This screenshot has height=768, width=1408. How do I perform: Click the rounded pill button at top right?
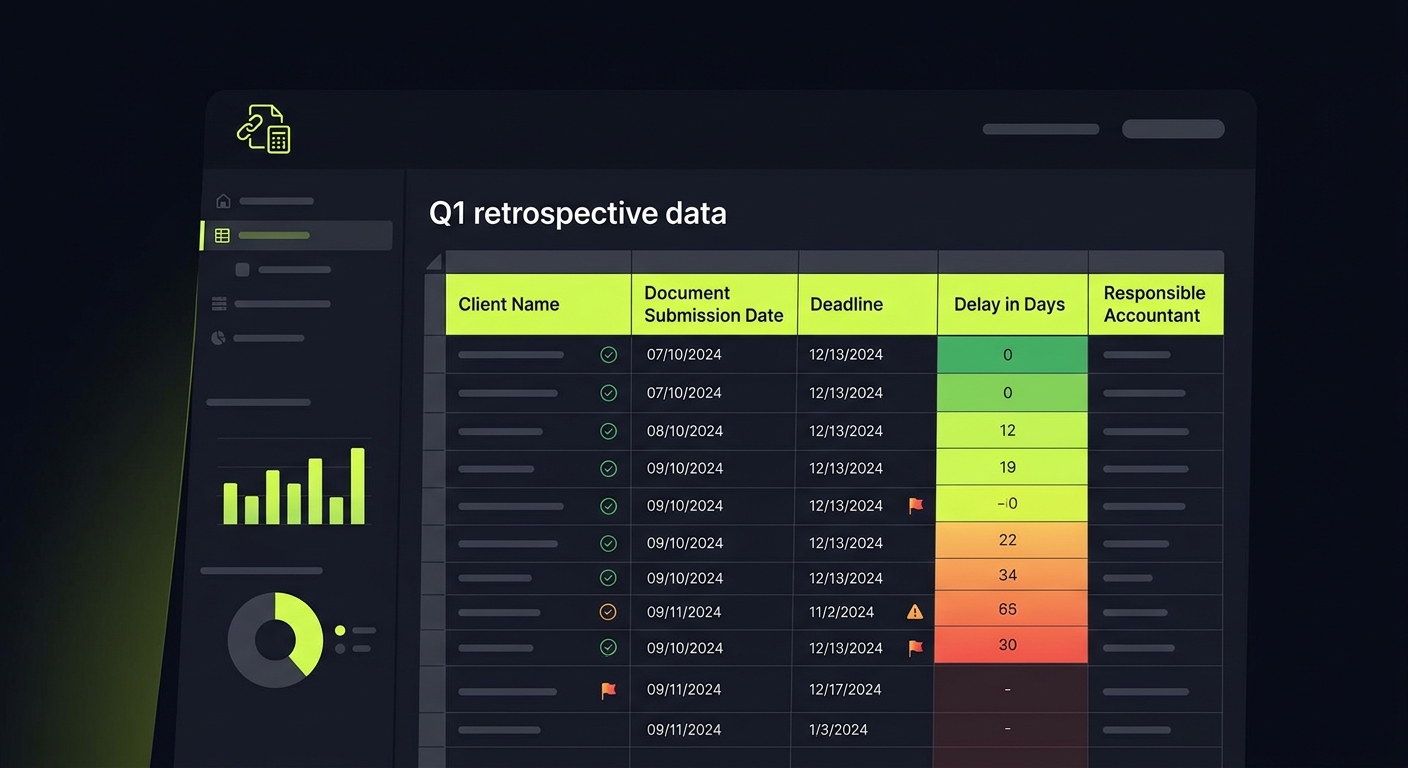(x=1172, y=129)
